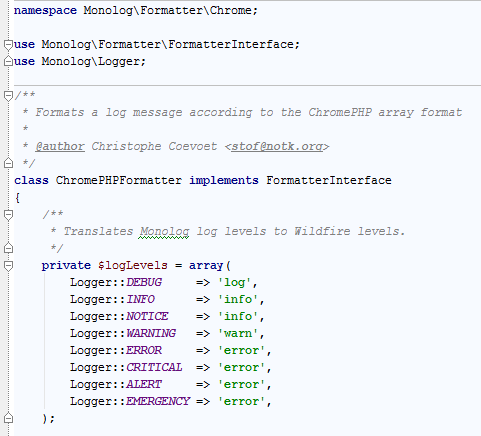
Task: Click the namespace Monolog\Formatter\Chrome line
Action: click(136, 10)
